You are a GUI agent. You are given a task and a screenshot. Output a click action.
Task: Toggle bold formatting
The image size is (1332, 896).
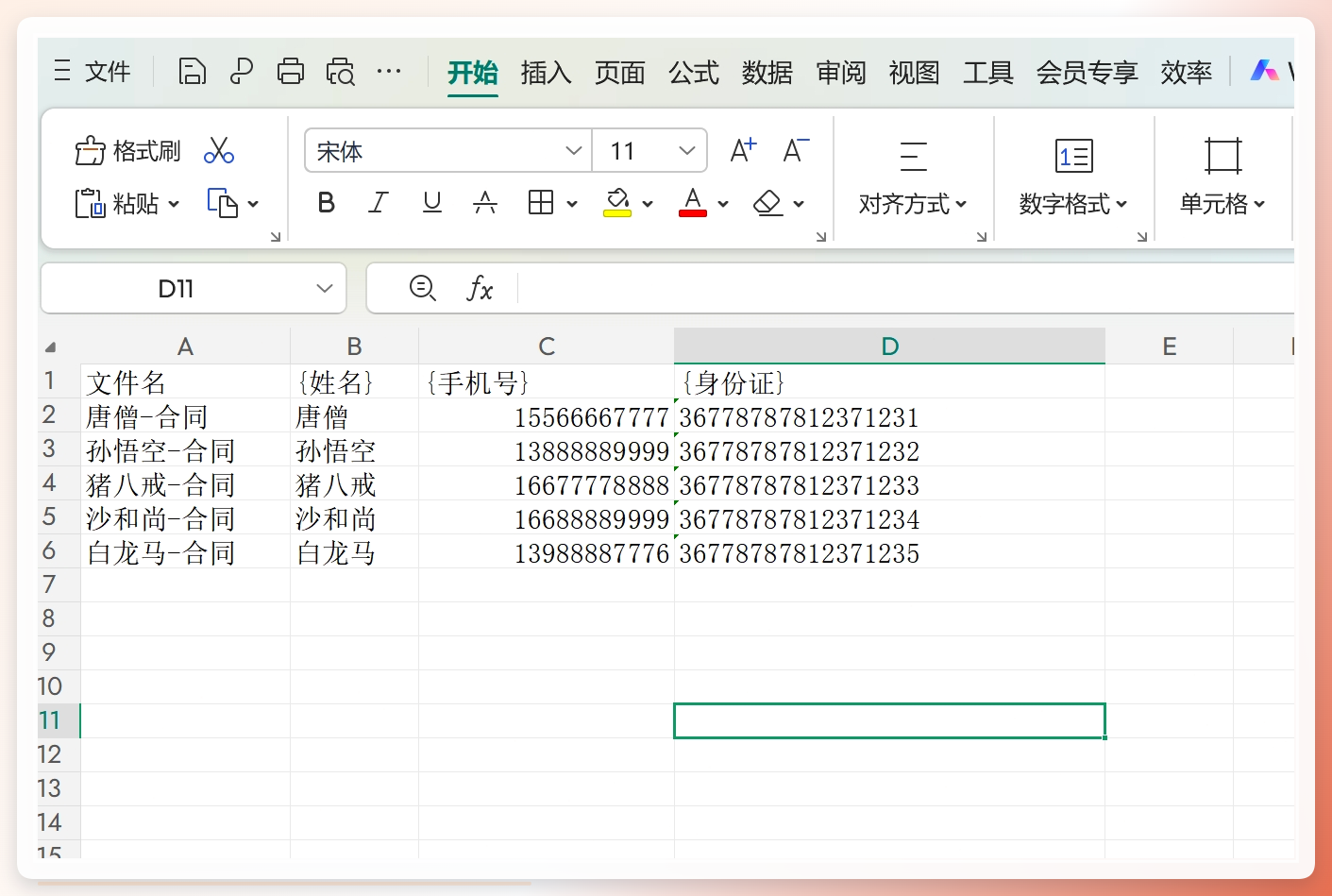pyautogui.click(x=327, y=202)
